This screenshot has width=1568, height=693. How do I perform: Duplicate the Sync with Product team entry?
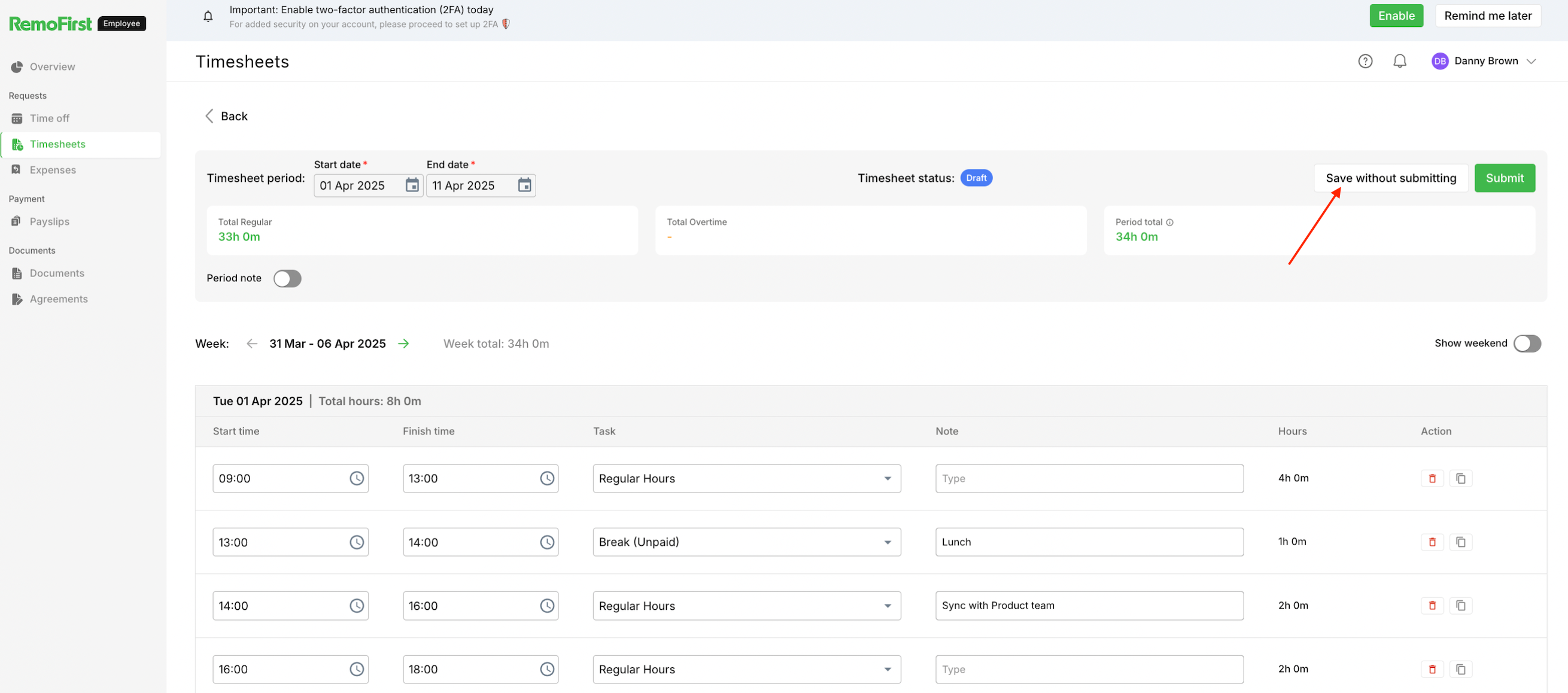click(x=1460, y=606)
